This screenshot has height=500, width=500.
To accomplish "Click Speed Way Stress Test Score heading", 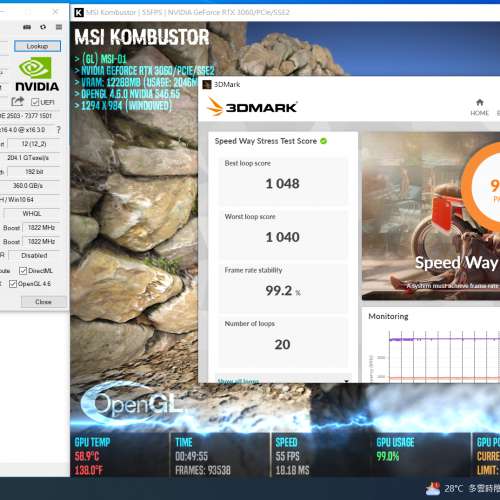I will point(266,141).
